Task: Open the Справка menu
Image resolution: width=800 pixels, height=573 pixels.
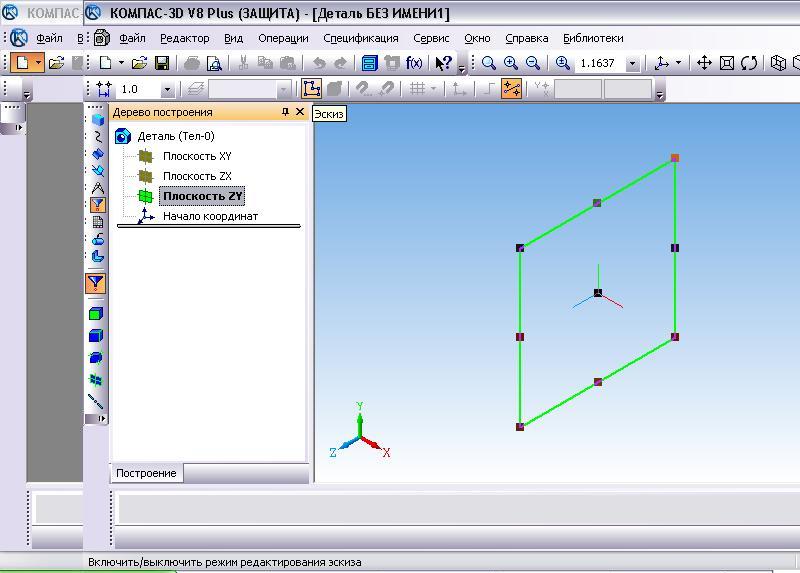Action: (527, 38)
